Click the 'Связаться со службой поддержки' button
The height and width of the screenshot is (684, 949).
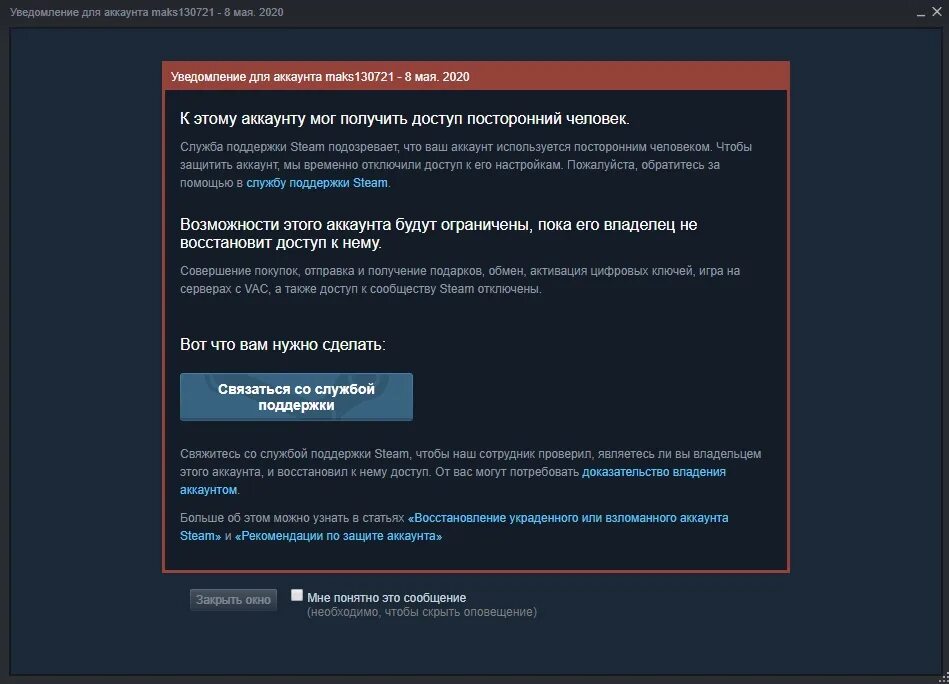tap(296, 396)
